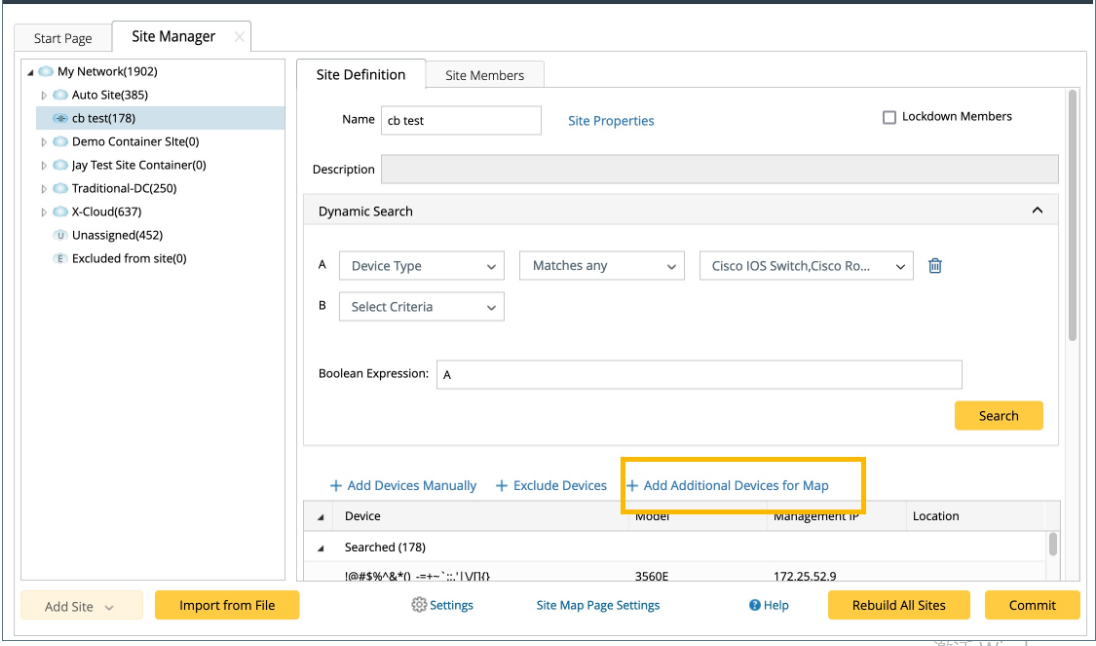Switch to the Start Page tab
This screenshot has height=646, width=1096.
tap(63, 38)
